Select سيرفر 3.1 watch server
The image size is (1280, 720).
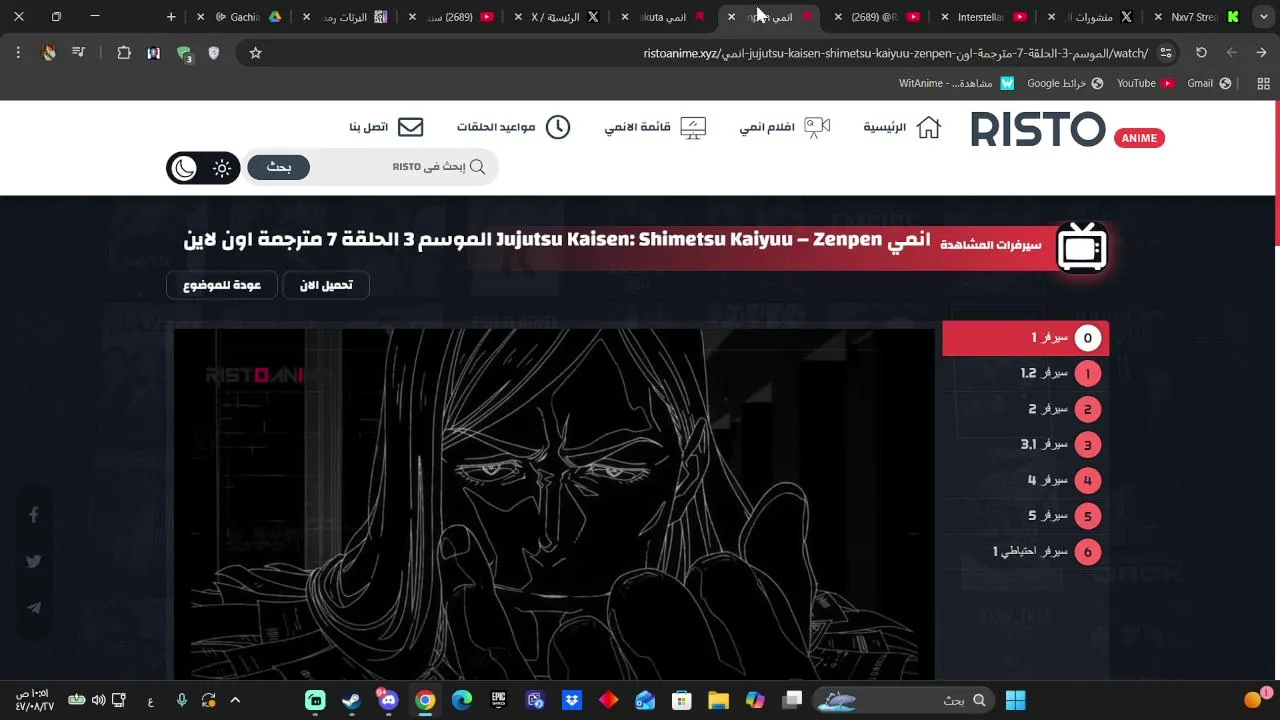pos(1025,444)
